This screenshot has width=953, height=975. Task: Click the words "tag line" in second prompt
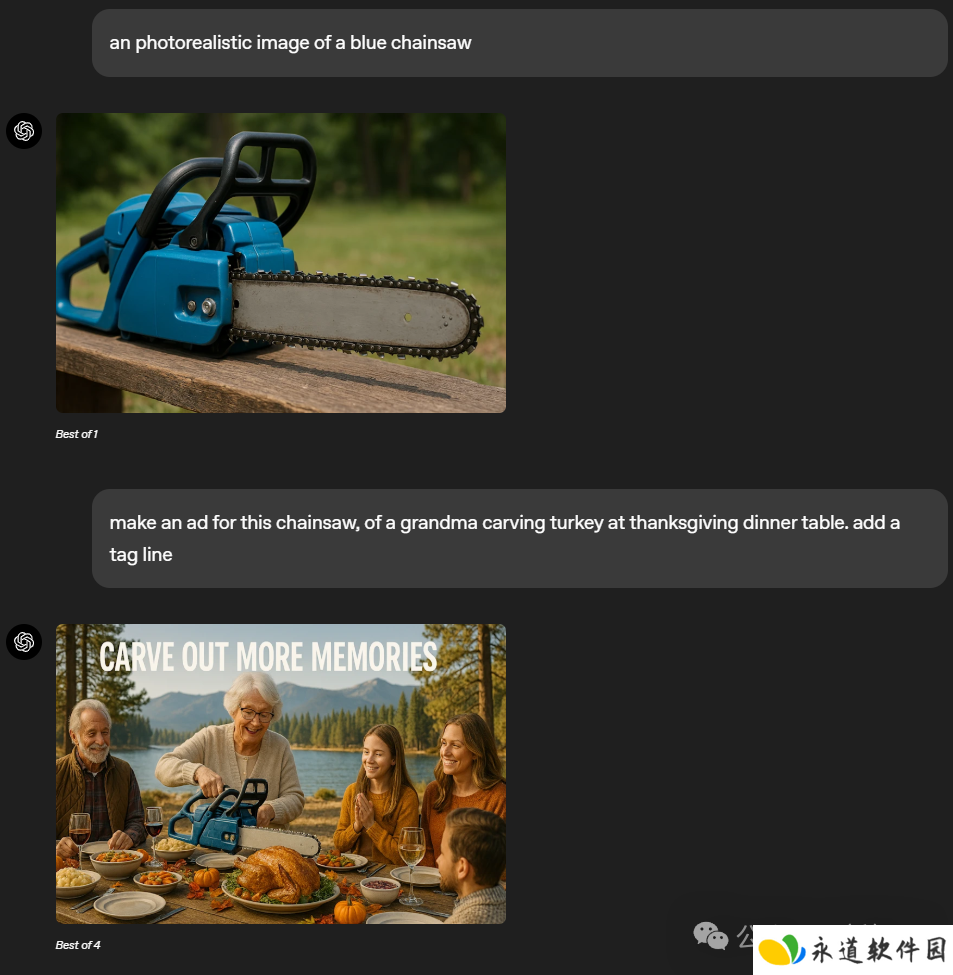point(141,555)
